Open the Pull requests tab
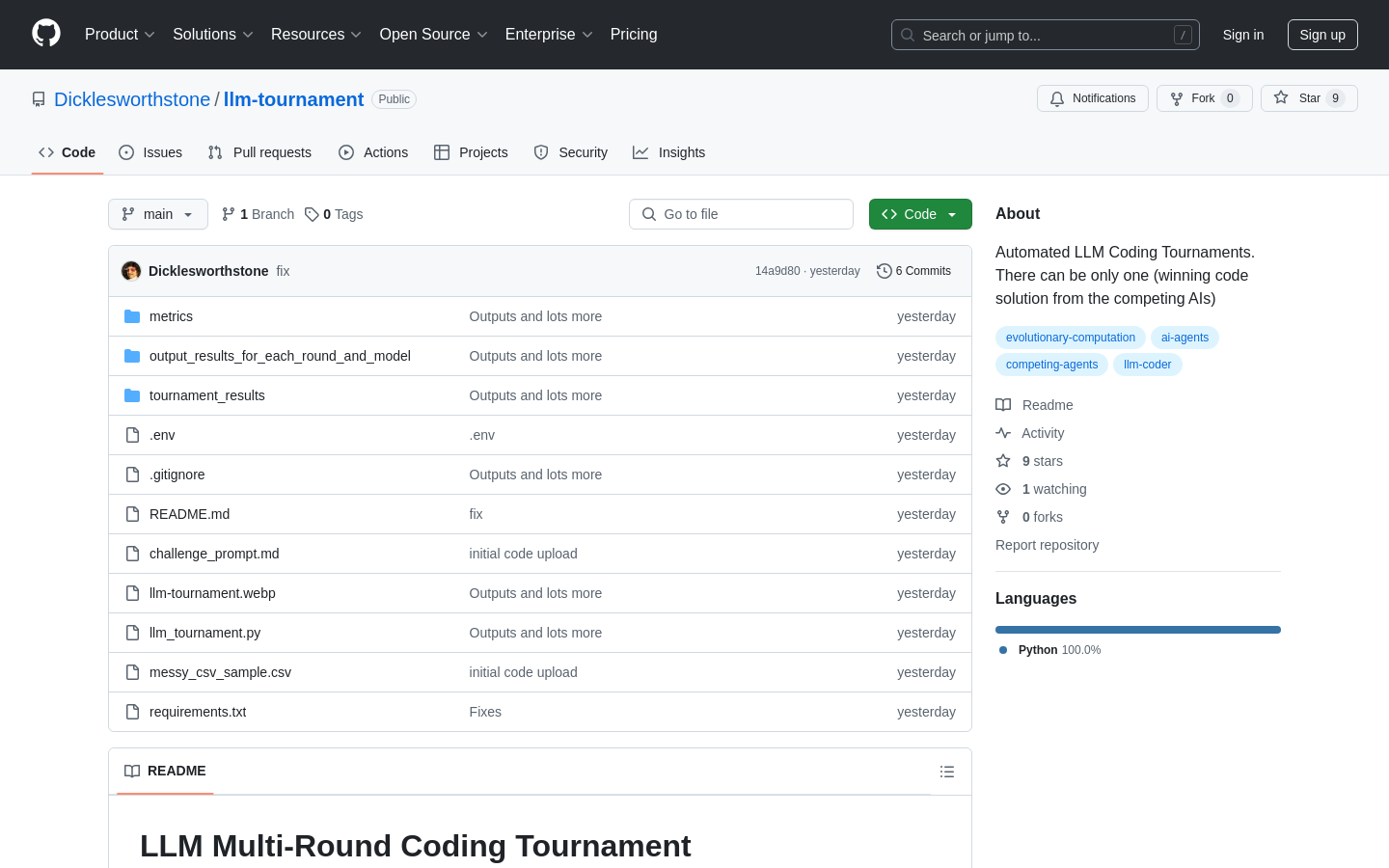The width and height of the screenshot is (1389, 868). pyautogui.click(x=259, y=152)
